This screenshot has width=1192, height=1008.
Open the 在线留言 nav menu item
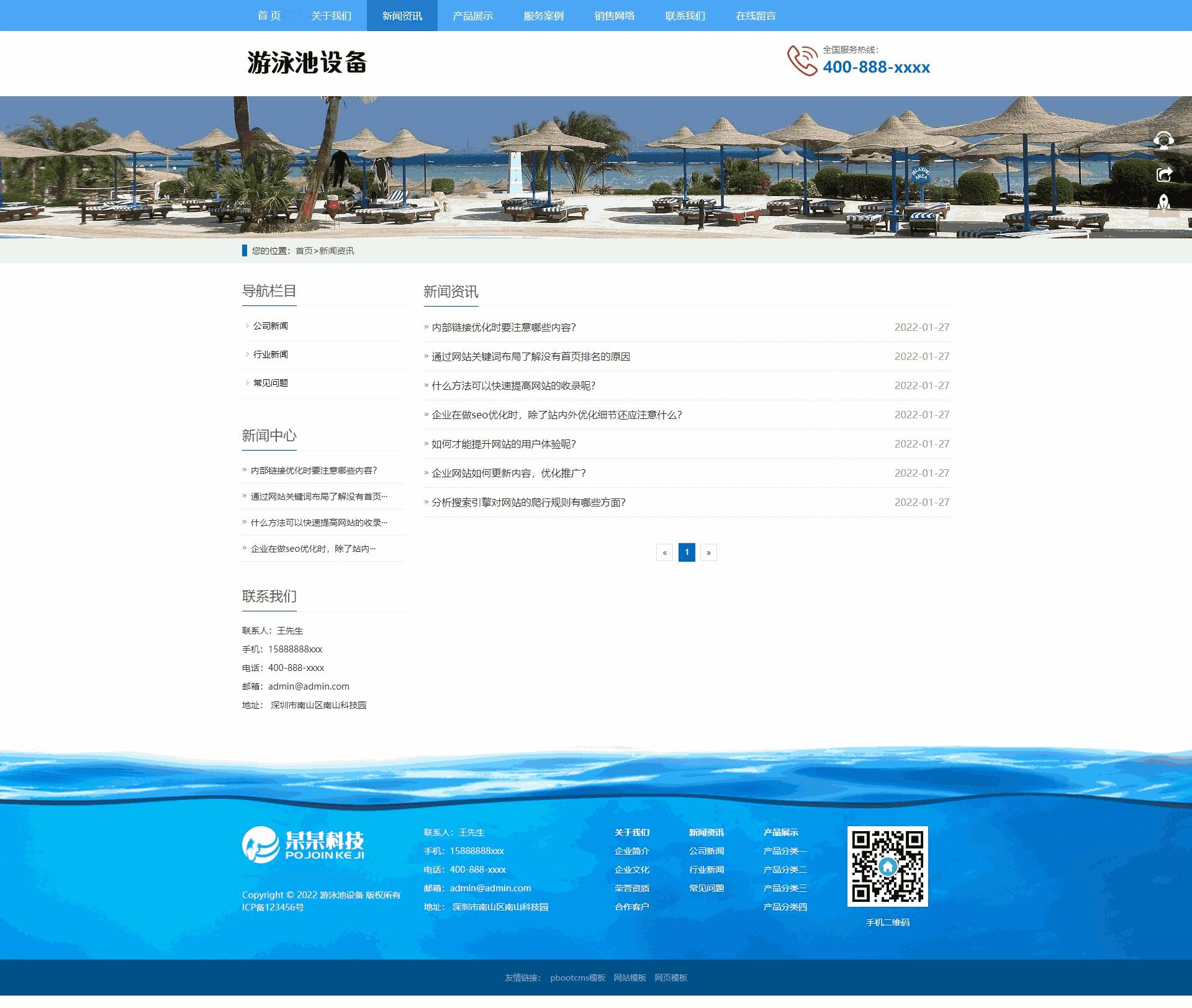(x=756, y=16)
